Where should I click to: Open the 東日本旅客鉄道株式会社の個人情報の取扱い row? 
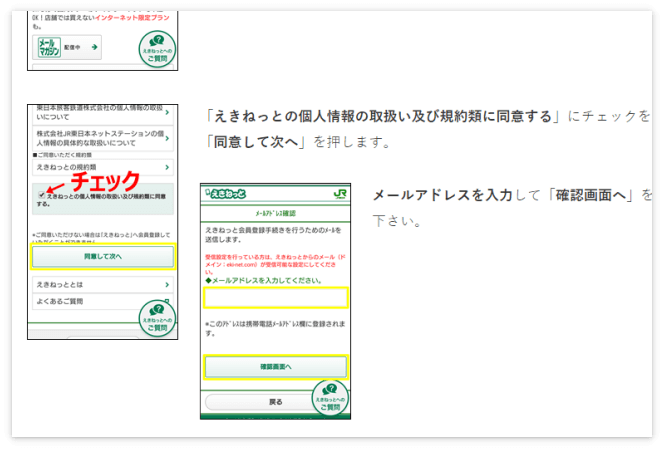103,113
